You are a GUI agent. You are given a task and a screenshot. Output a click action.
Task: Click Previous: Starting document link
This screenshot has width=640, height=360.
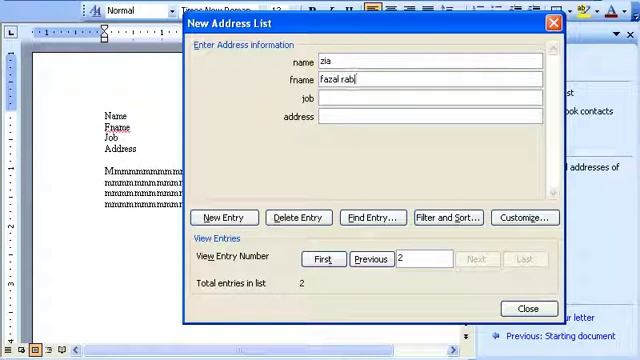(x=560, y=336)
